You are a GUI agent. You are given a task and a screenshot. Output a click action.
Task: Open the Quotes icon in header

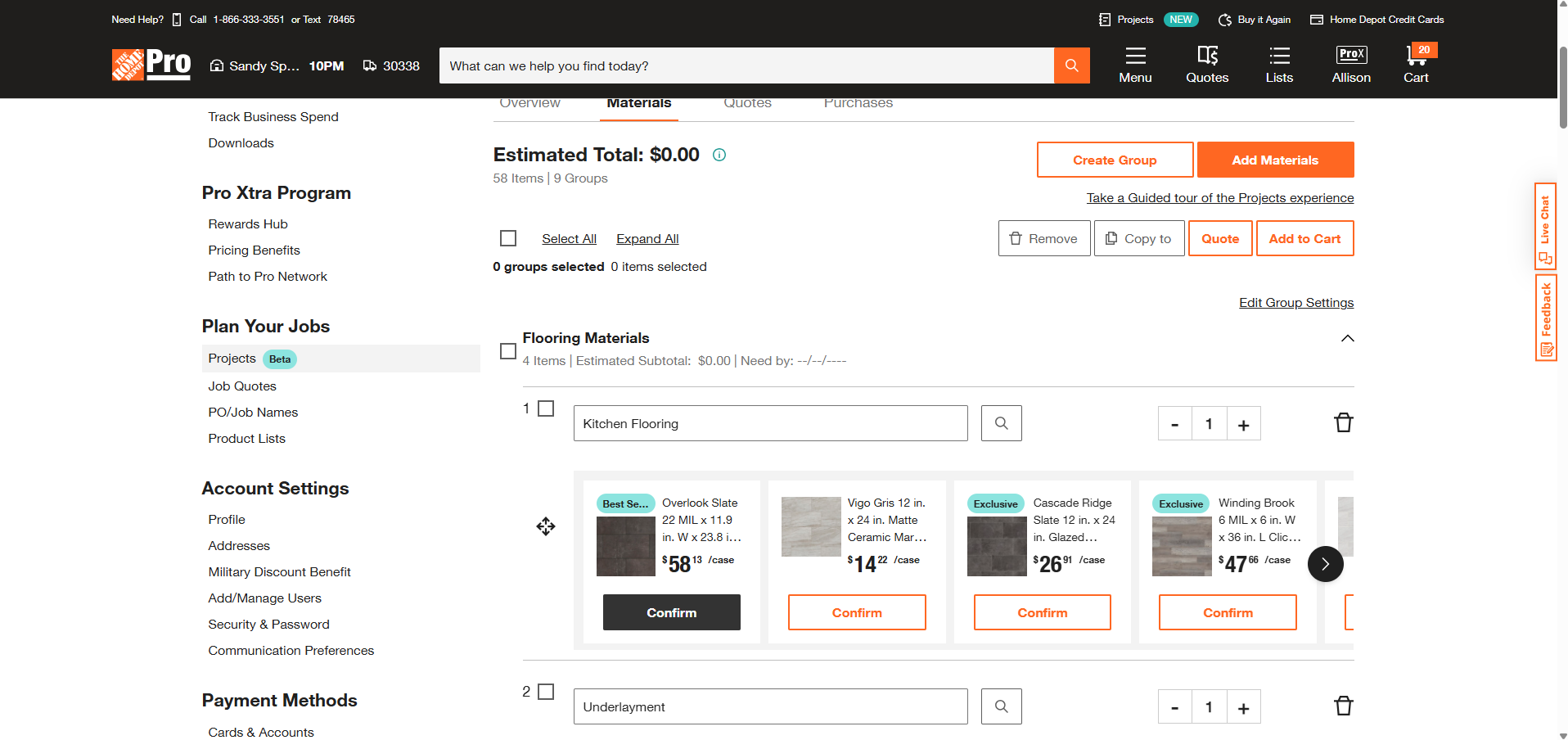[1207, 65]
